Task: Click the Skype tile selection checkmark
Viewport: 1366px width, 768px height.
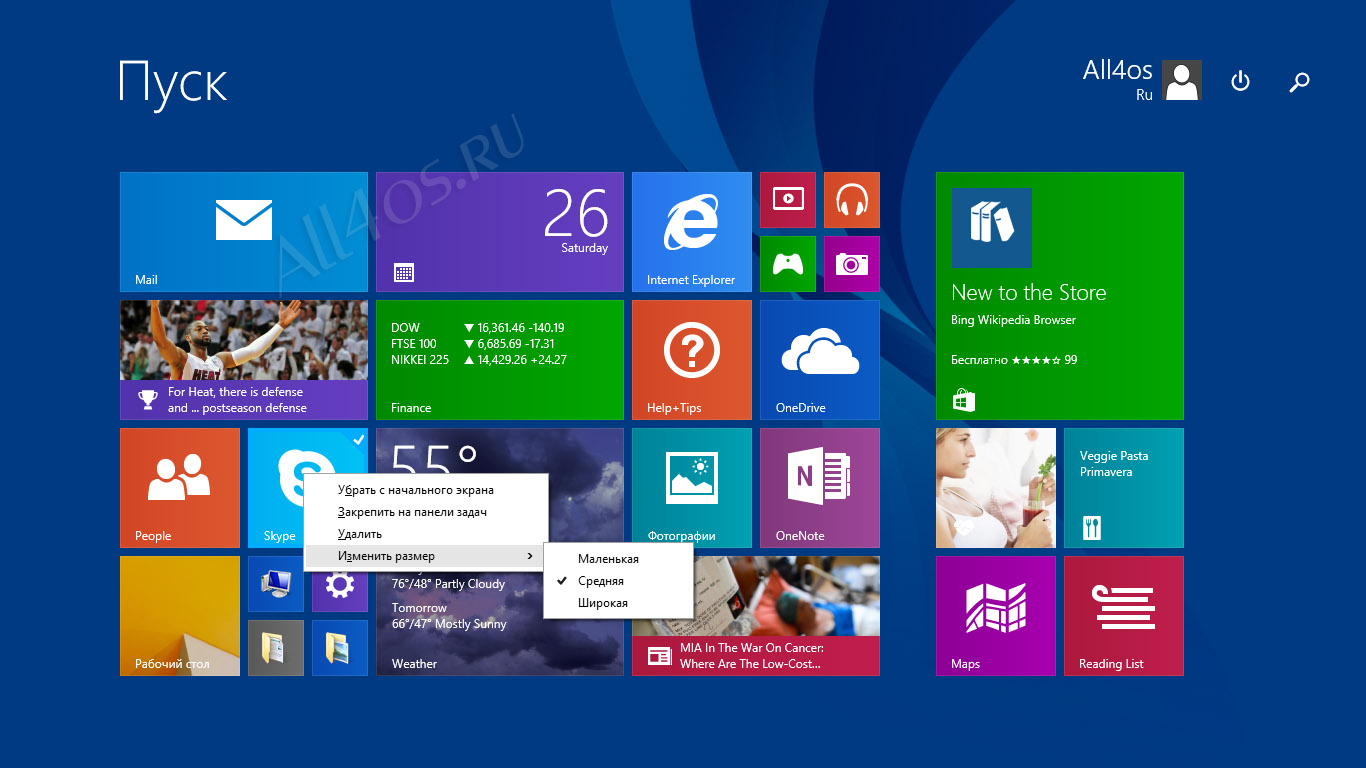Action: [359, 439]
